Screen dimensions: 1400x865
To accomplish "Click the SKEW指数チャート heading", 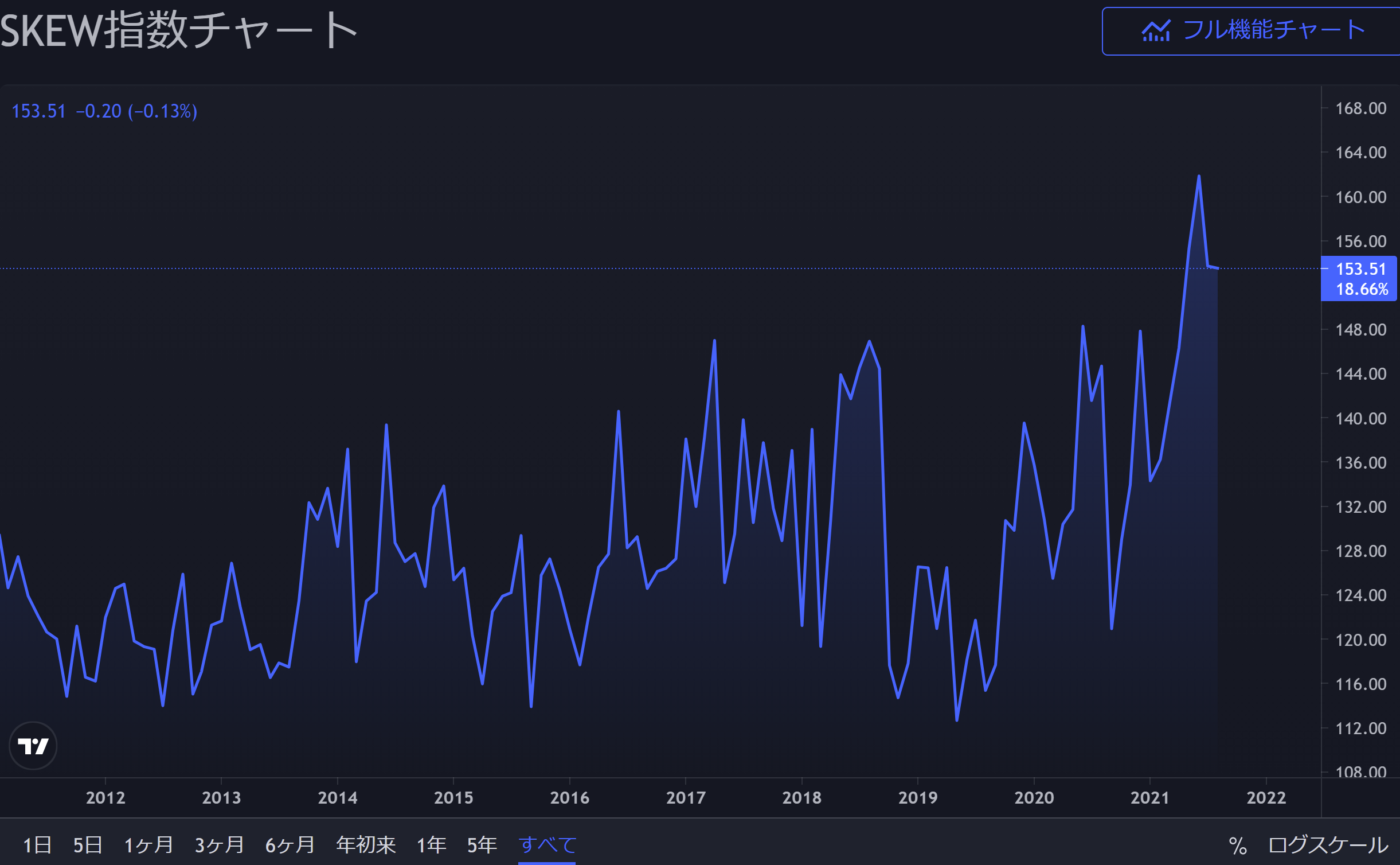I will (179, 31).
